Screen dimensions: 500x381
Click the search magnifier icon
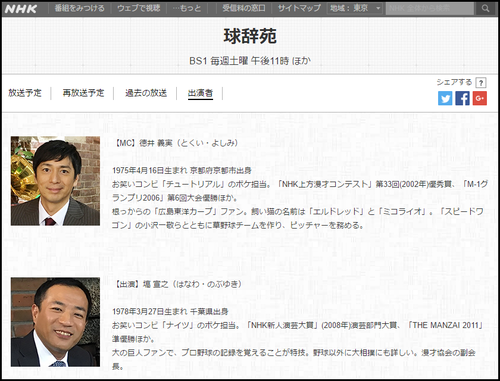pos(485,9)
